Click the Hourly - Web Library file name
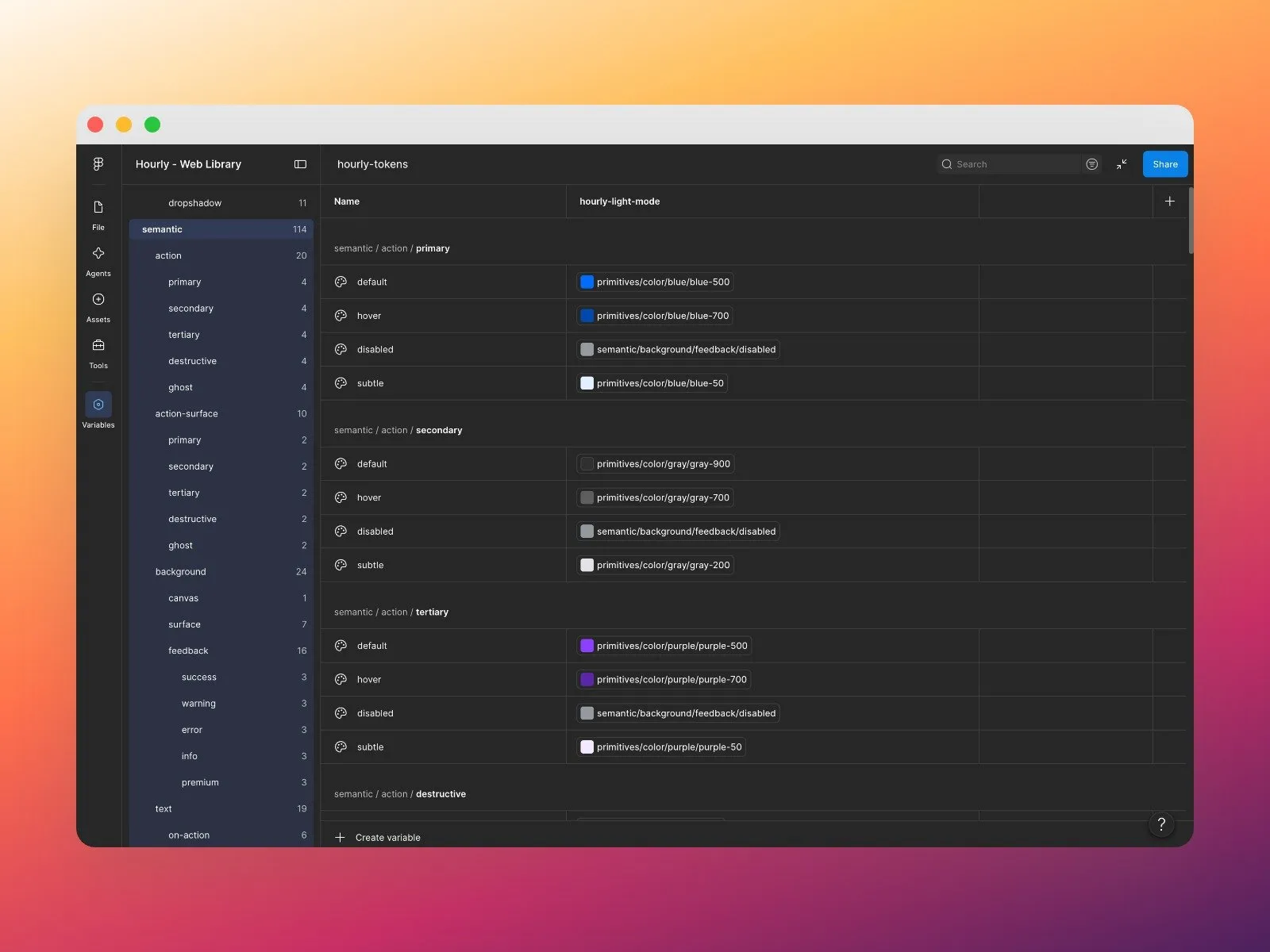Viewport: 1270px width, 952px height. coord(188,164)
